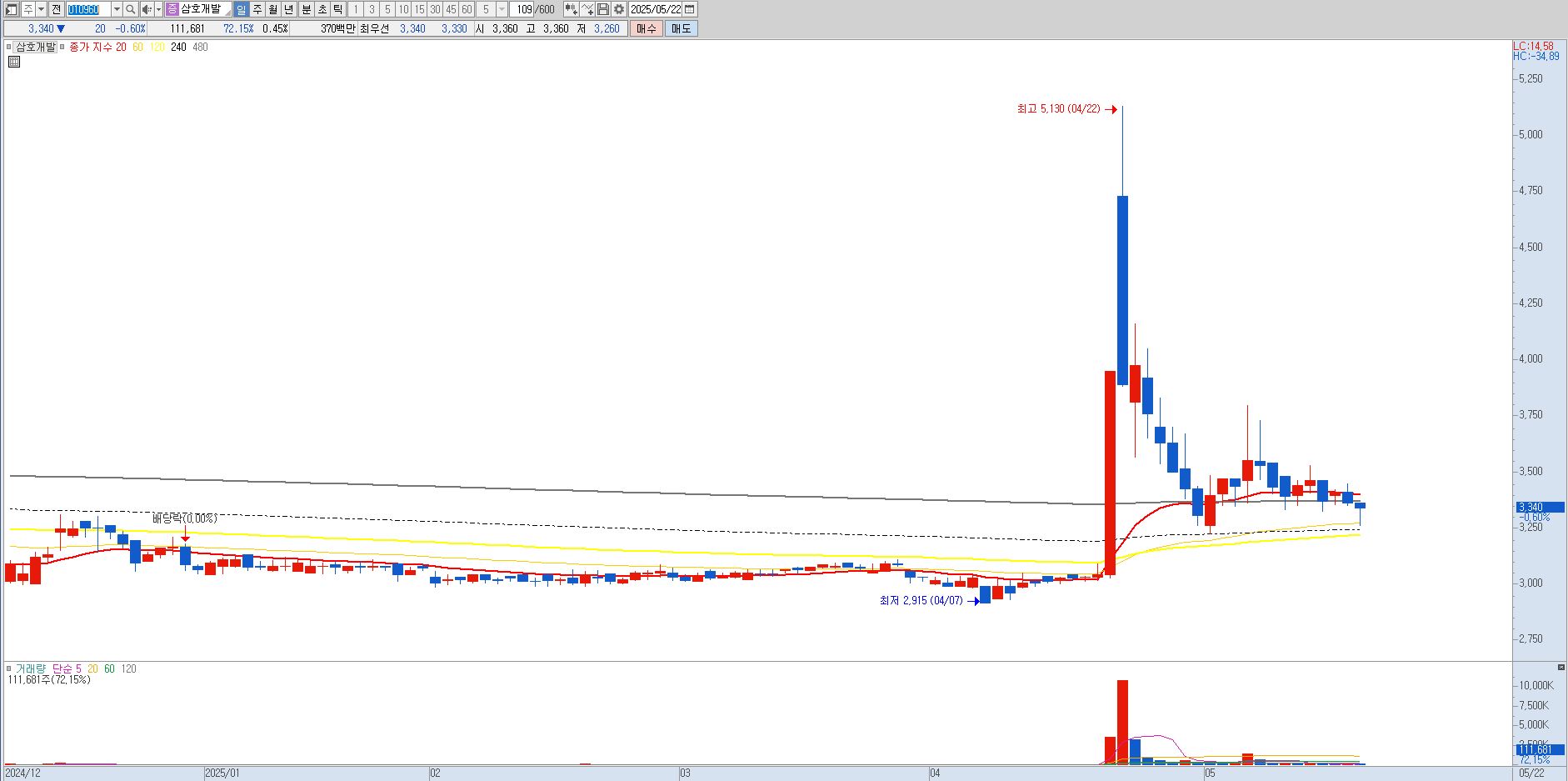Click the volume panel close icon

1561,668
